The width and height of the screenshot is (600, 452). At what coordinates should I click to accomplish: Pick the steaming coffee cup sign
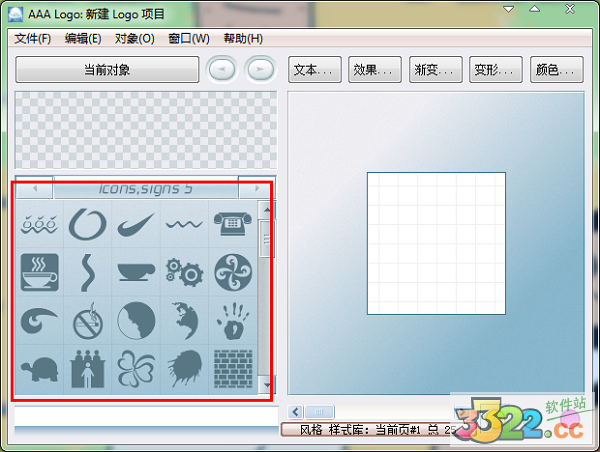(x=39, y=271)
